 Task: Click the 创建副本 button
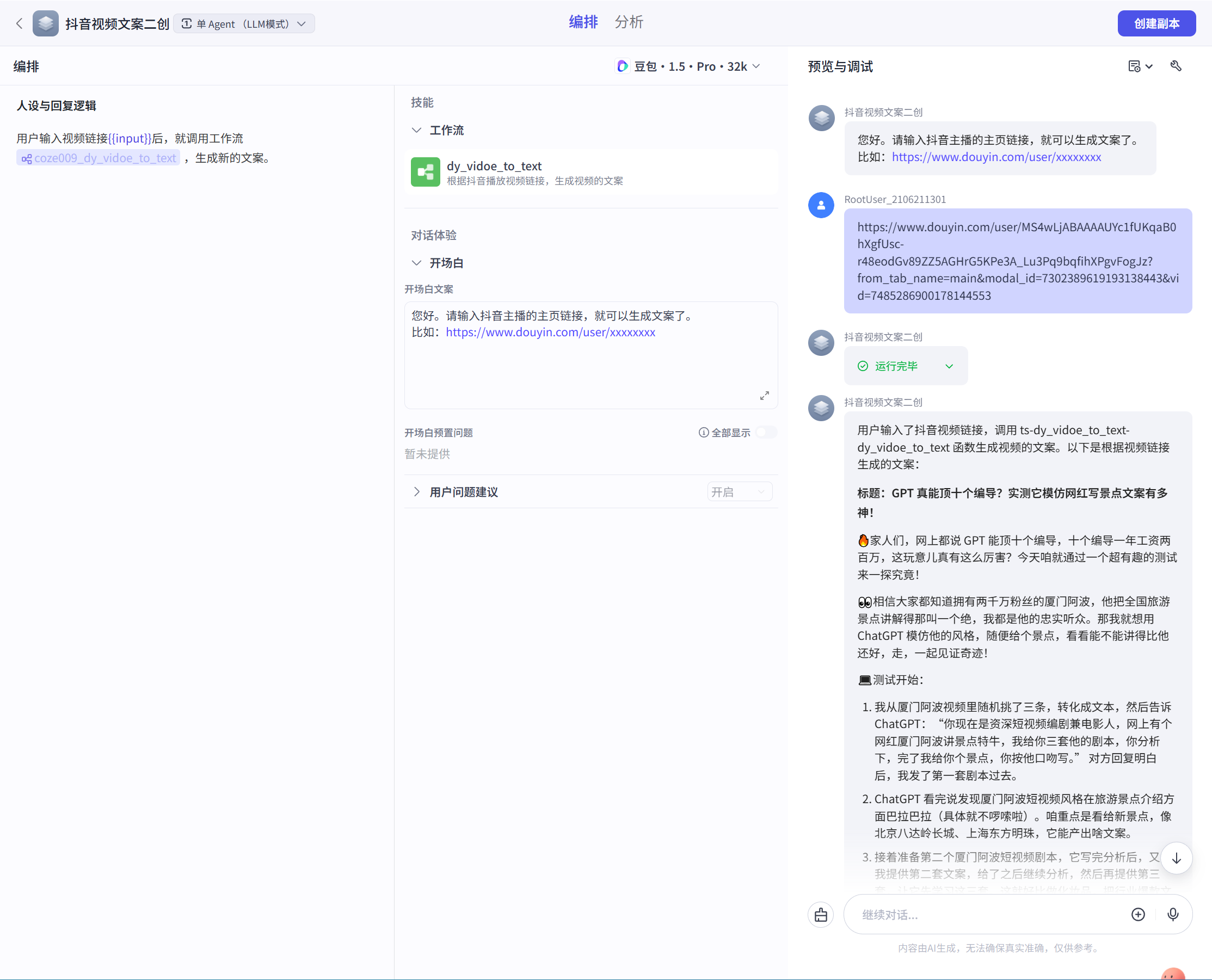pos(1156,24)
